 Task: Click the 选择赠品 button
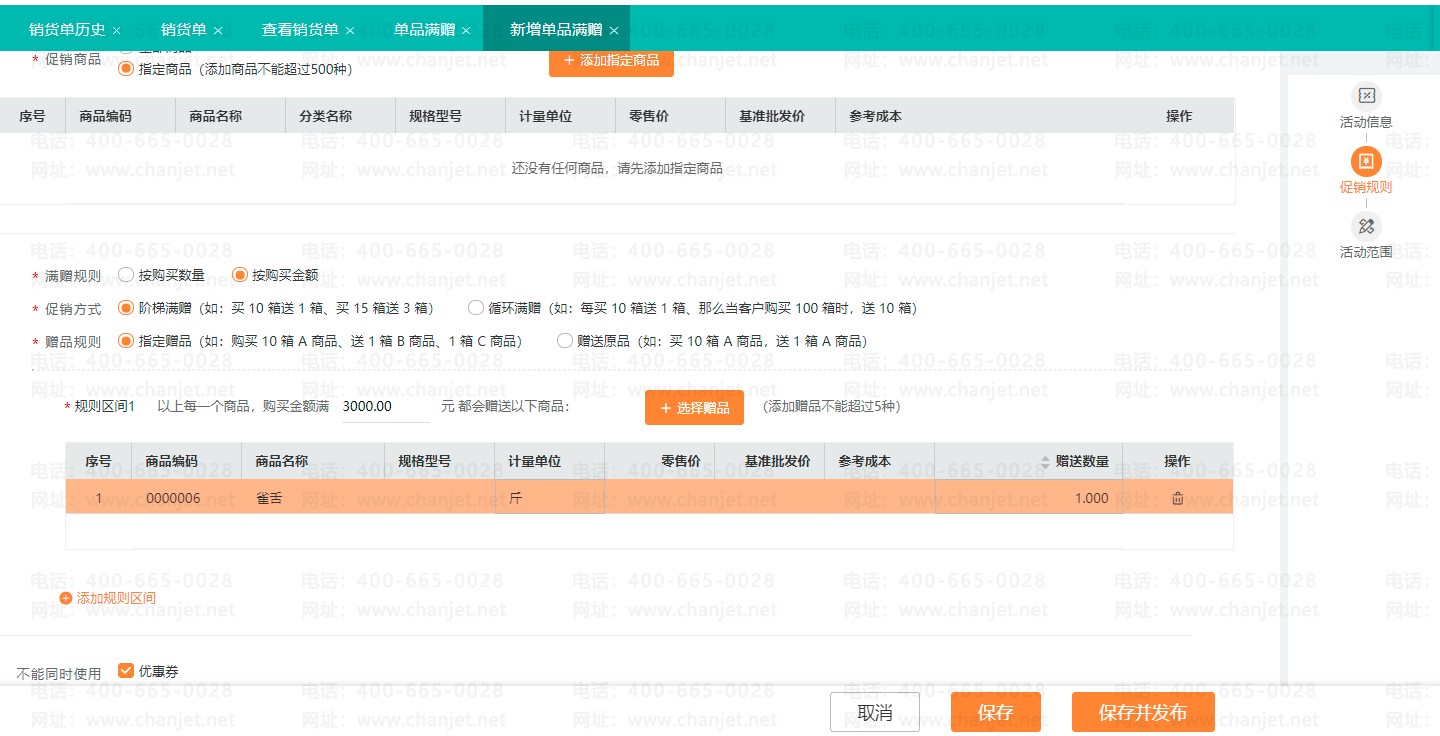[695, 408]
